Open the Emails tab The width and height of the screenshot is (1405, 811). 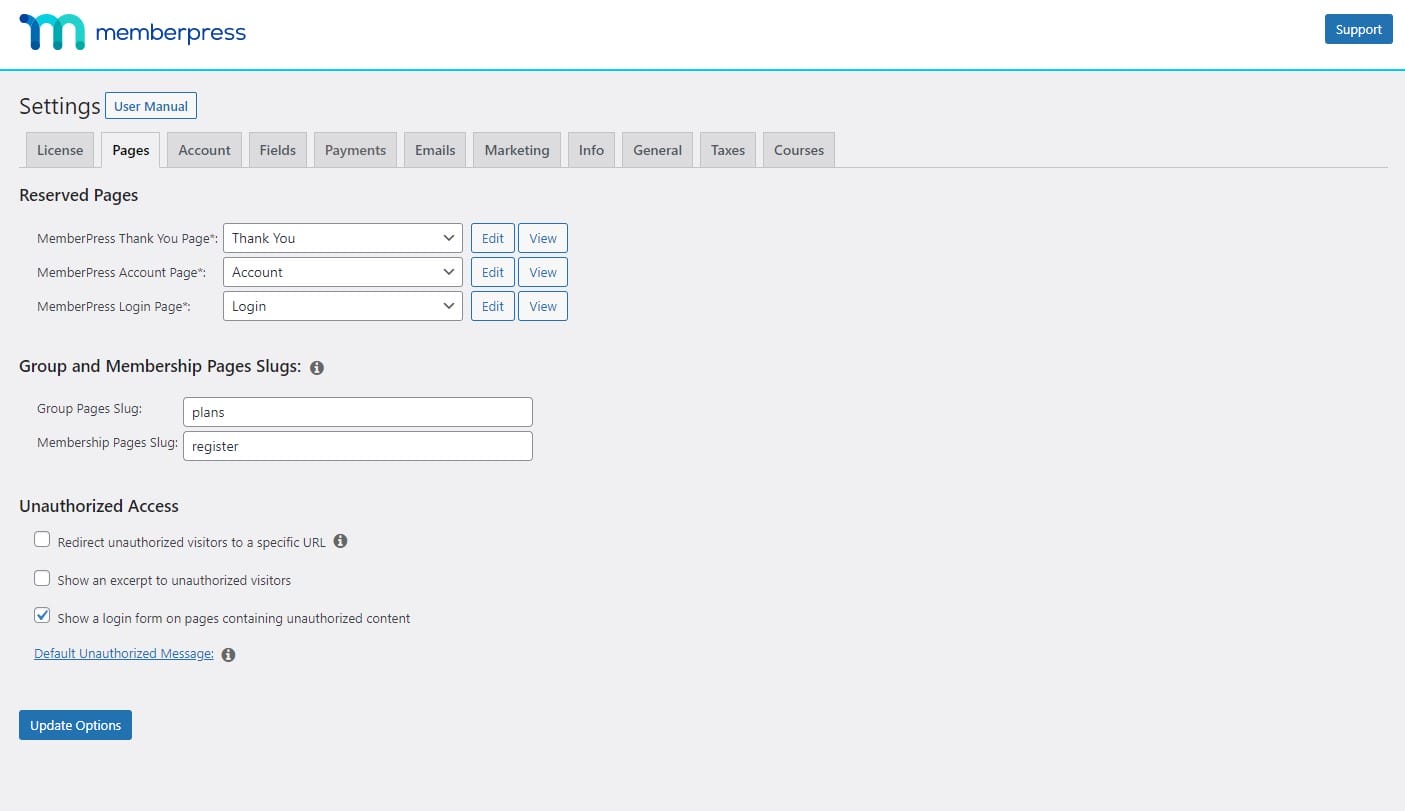tap(435, 150)
